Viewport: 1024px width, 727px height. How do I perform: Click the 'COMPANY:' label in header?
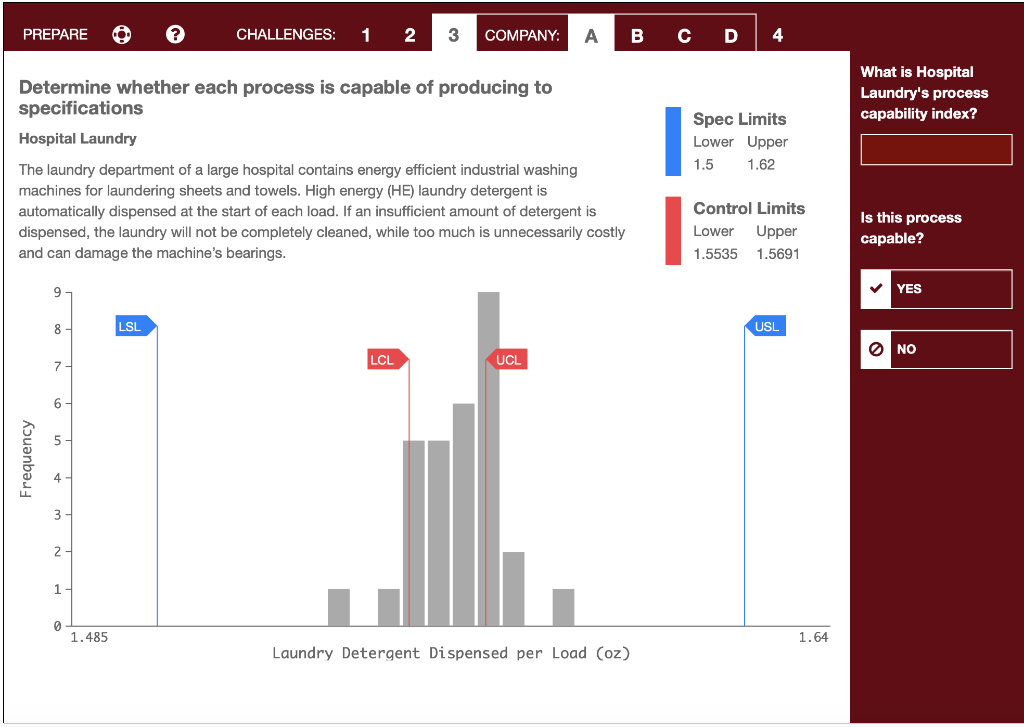click(x=522, y=35)
